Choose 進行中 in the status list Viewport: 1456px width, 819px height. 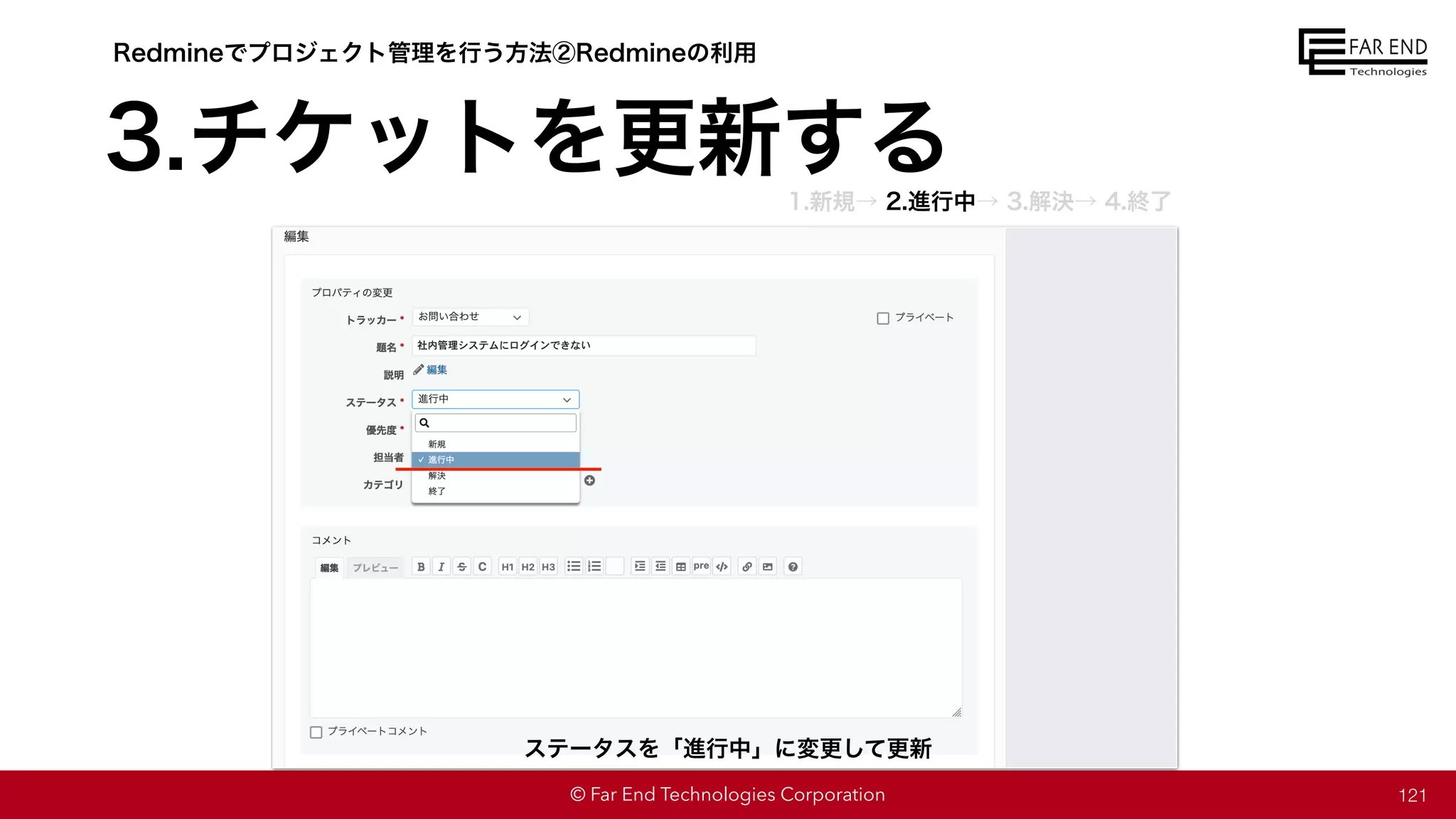coord(496,460)
